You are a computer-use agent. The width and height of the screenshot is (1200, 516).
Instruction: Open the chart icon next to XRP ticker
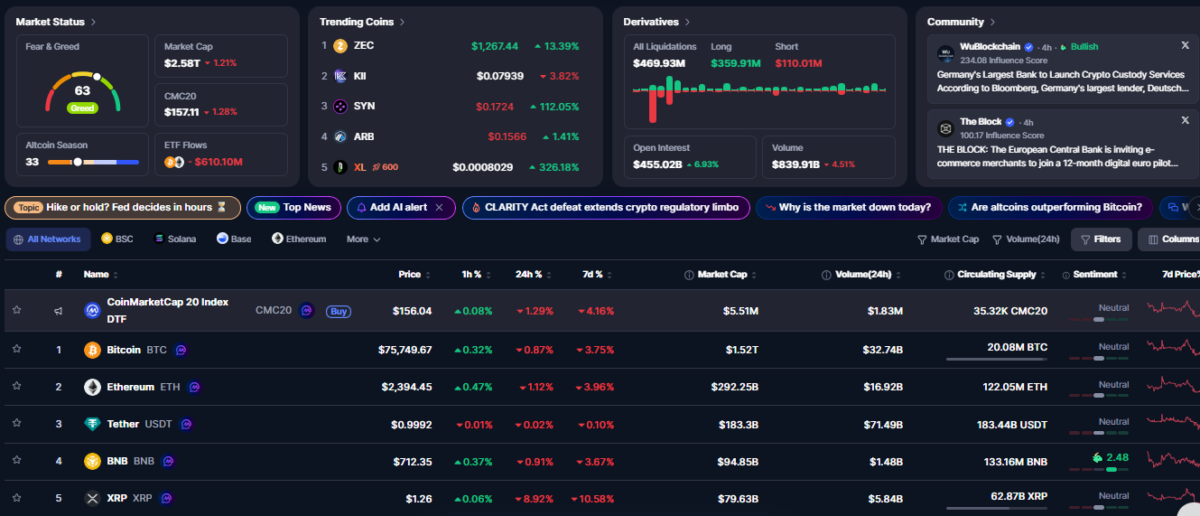click(166, 498)
